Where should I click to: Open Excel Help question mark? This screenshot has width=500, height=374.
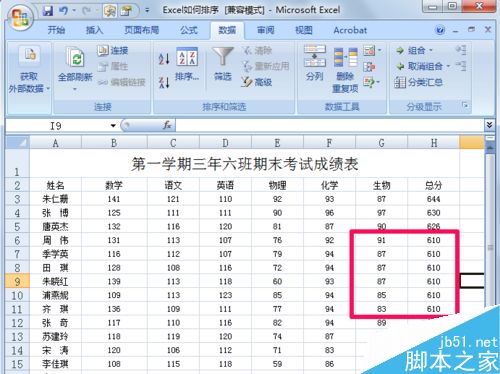click(x=440, y=30)
